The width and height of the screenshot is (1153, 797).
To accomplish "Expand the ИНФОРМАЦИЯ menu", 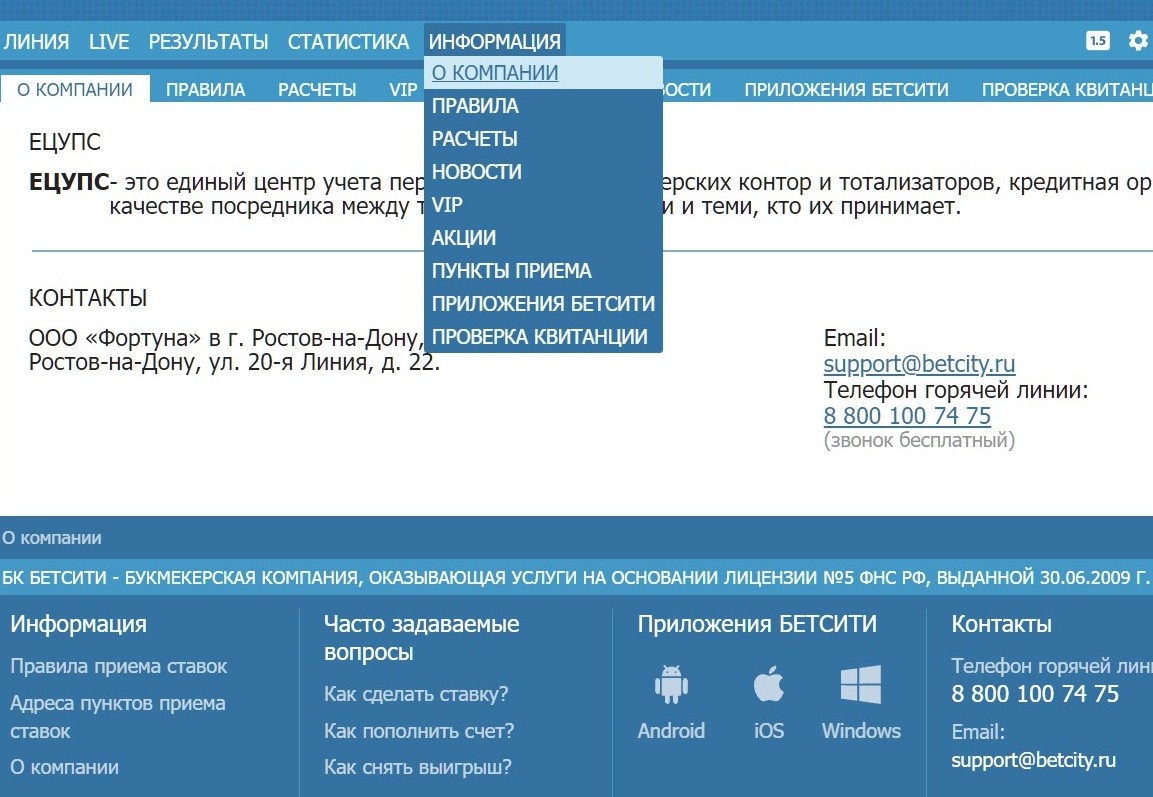I will [494, 41].
